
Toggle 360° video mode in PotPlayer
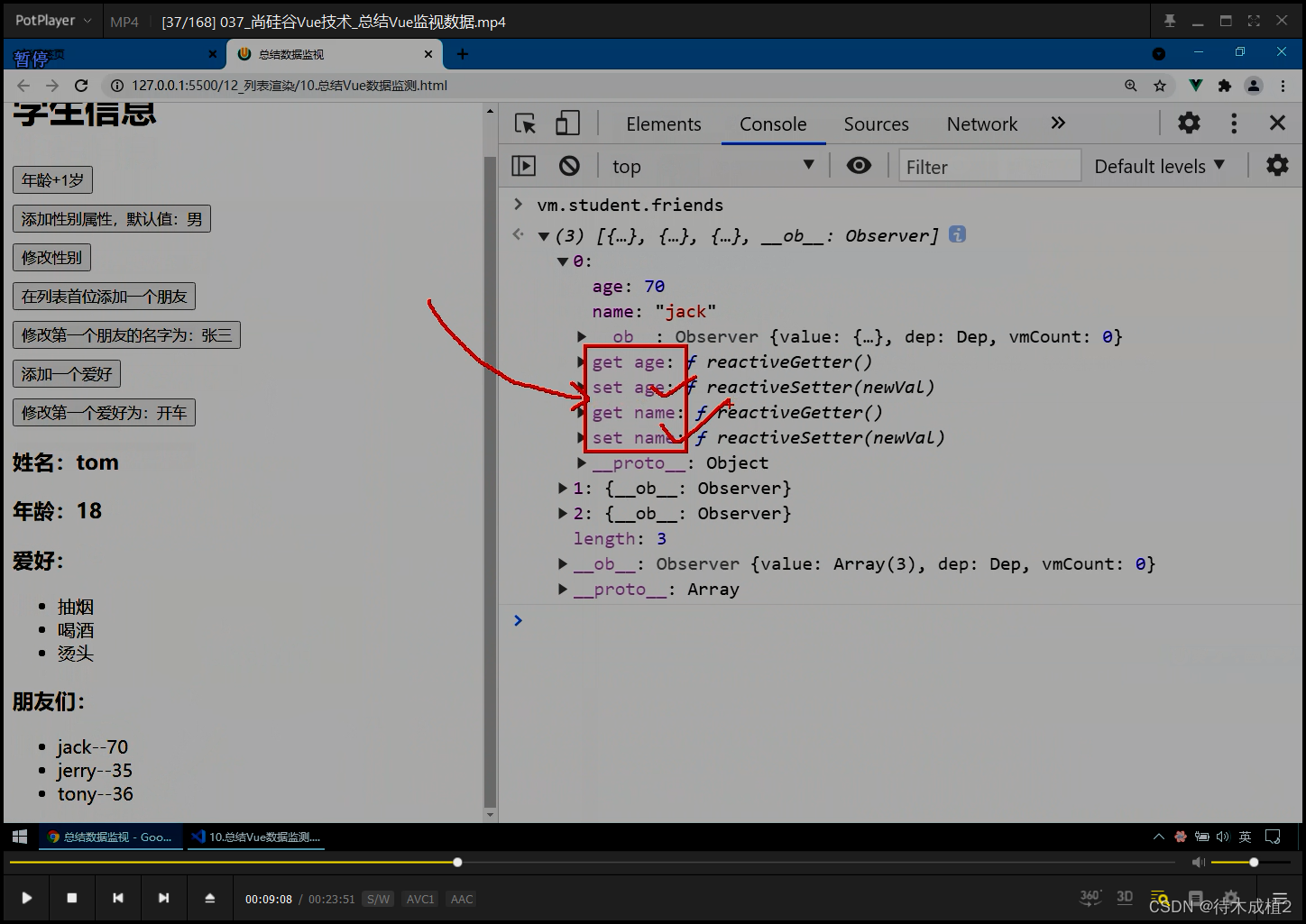pyautogui.click(x=1090, y=897)
